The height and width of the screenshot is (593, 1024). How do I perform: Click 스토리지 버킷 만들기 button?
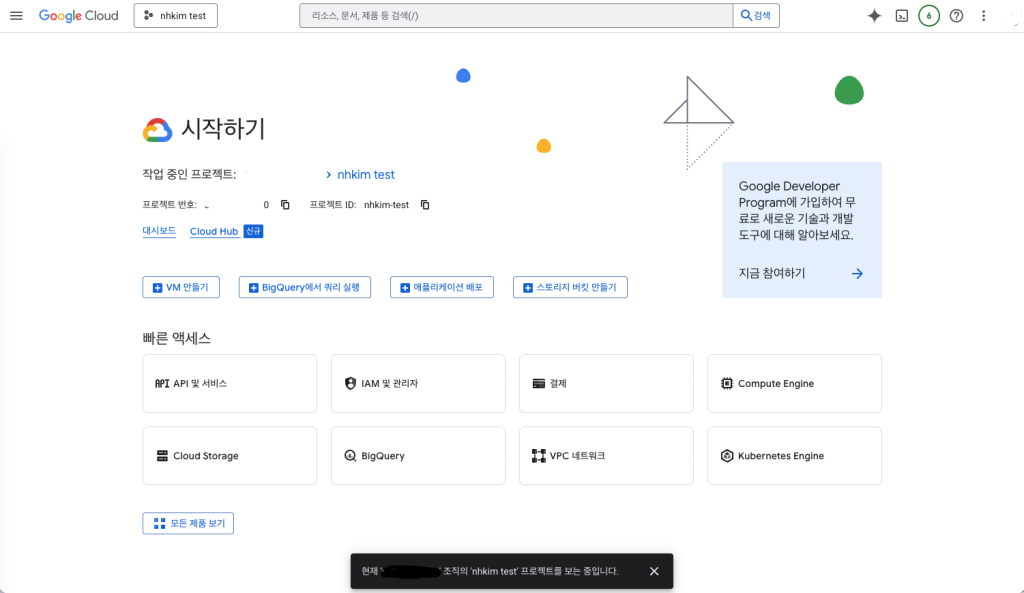tap(570, 288)
